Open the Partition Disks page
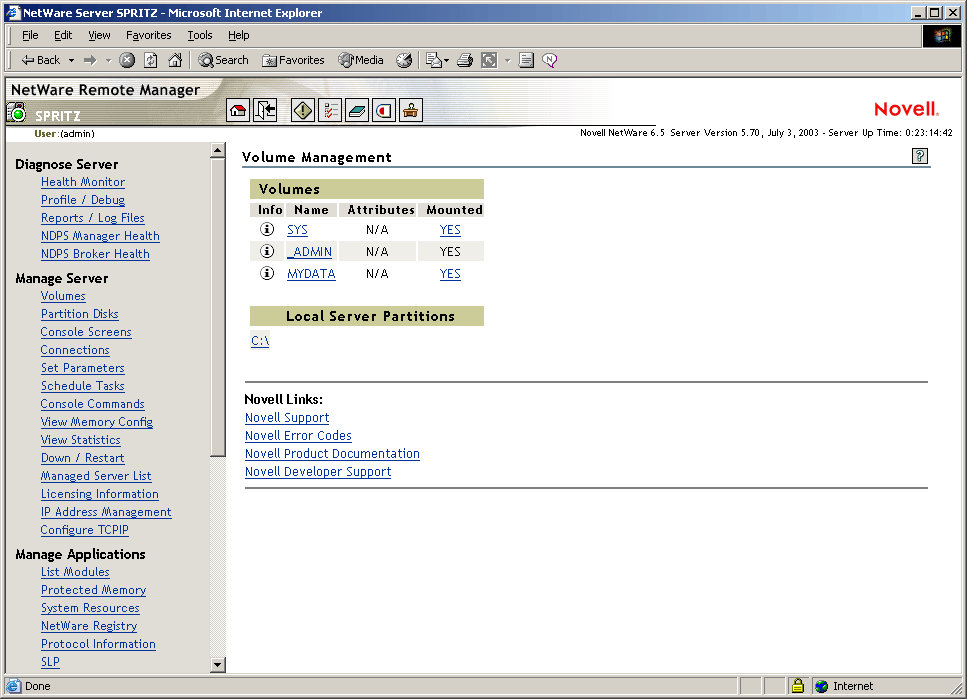The height and width of the screenshot is (699, 967). point(79,313)
